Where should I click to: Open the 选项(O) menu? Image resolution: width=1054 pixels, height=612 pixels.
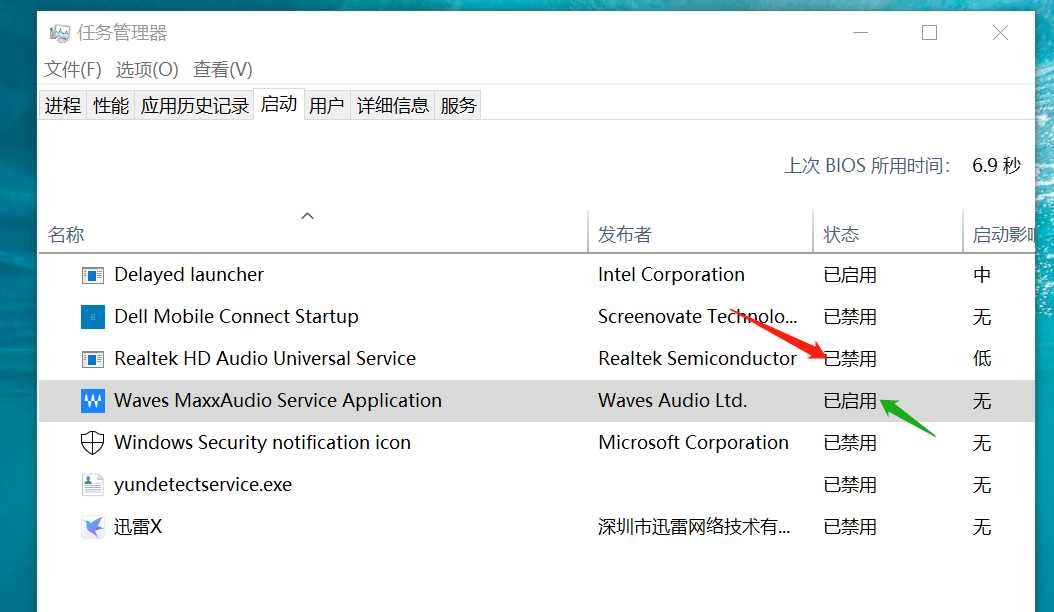[147, 70]
